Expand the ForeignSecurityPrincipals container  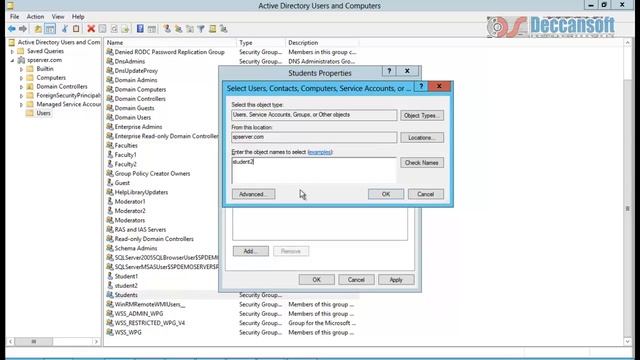pyautogui.click(x=21, y=96)
